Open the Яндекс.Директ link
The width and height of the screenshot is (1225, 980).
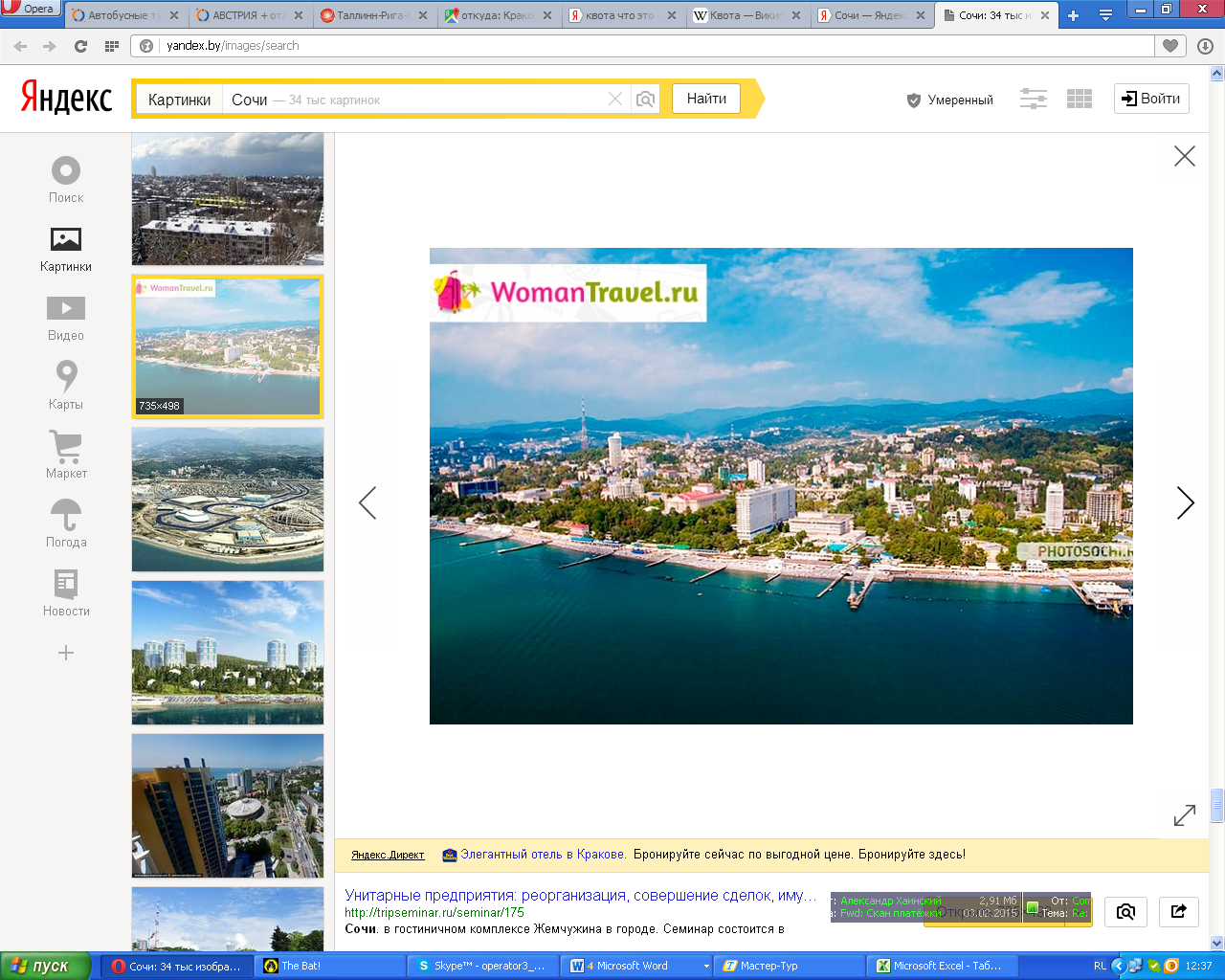pos(388,855)
